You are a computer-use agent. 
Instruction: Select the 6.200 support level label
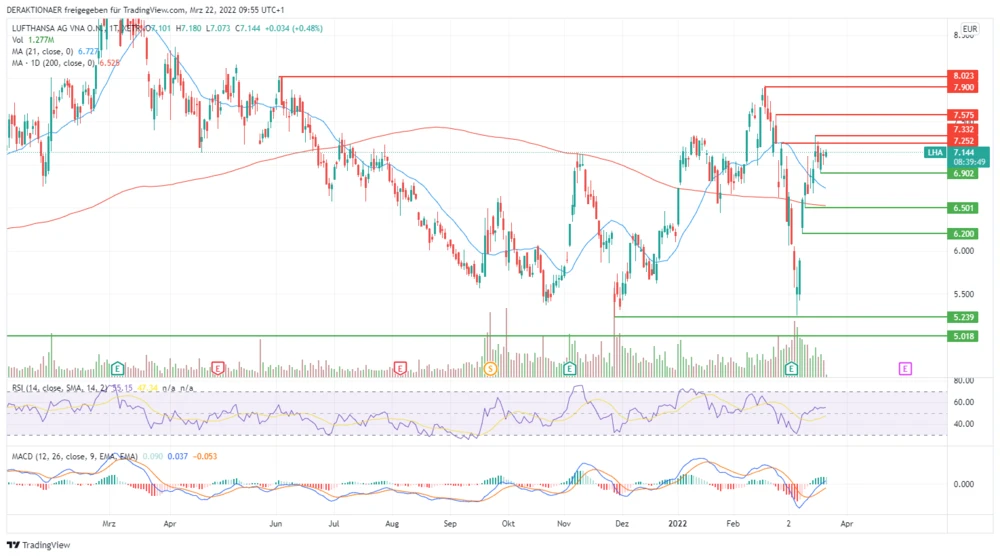(963, 234)
